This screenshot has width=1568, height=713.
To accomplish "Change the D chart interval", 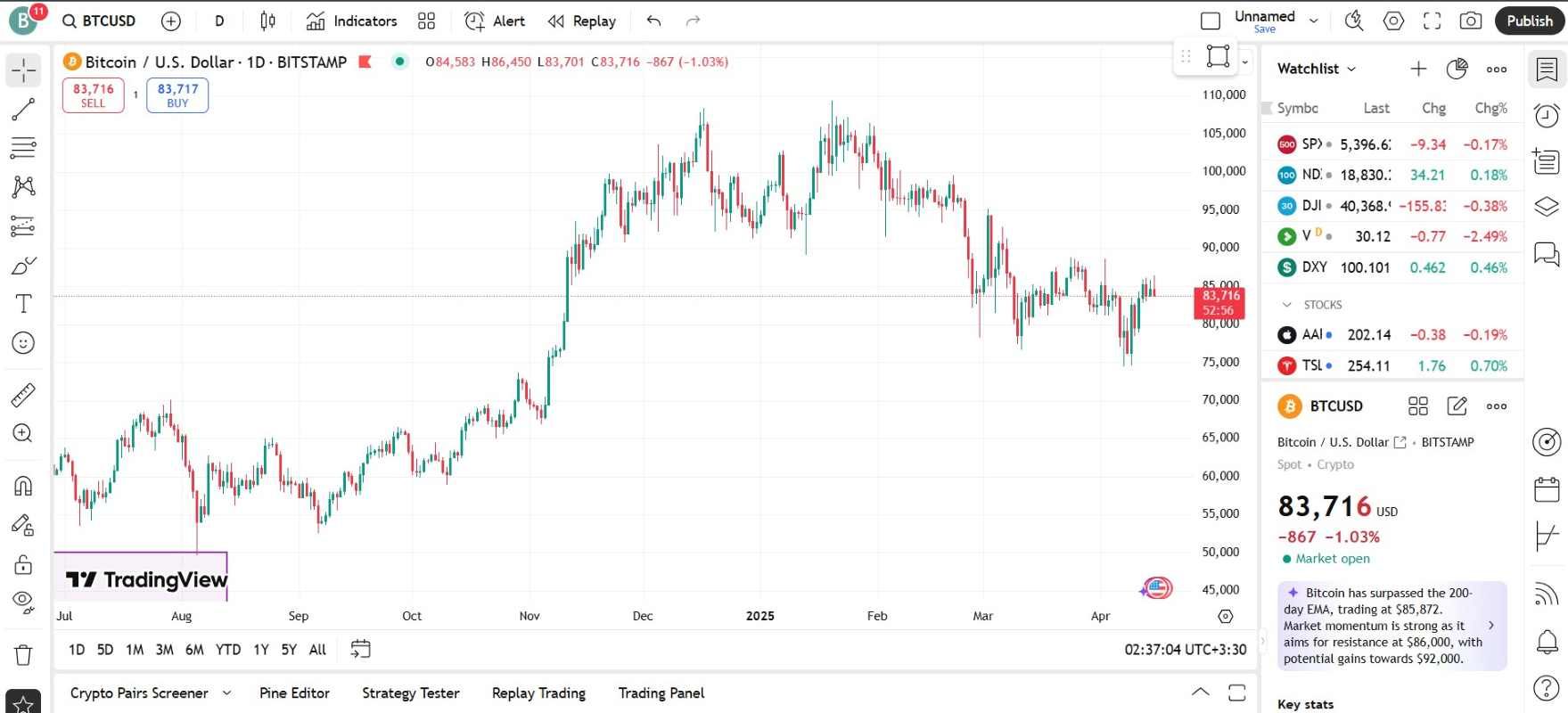I will pos(219,20).
